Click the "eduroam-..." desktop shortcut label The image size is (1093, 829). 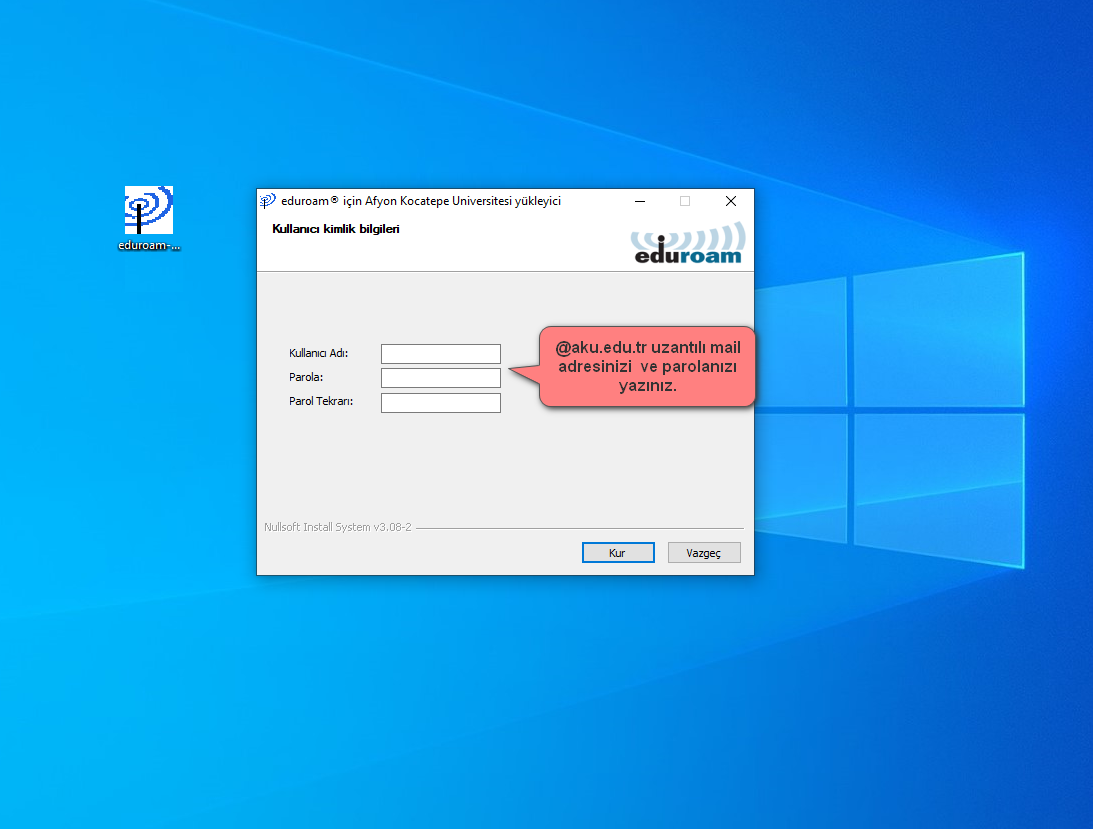pyautogui.click(x=149, y=245)
